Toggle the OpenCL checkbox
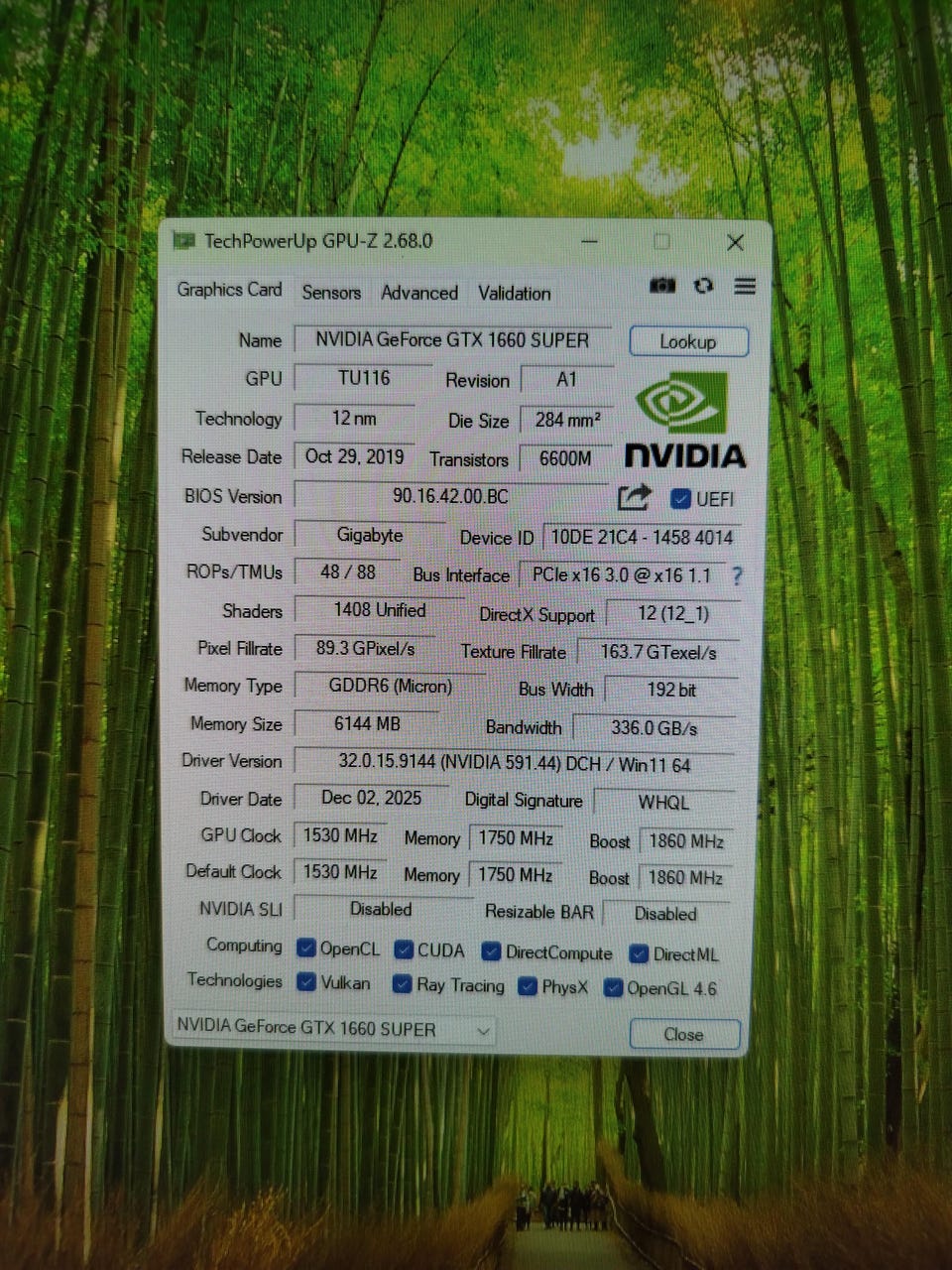952x1270 pixels. (x=306, y=949)
